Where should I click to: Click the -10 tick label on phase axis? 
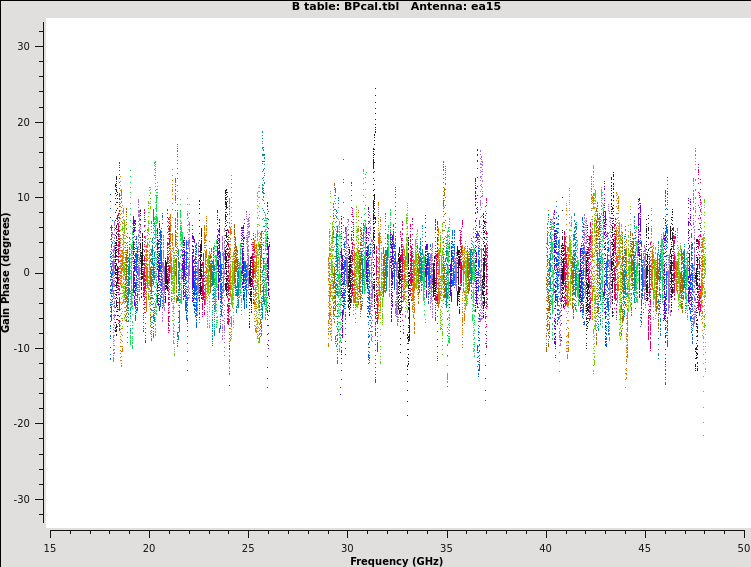coord(22,348)
